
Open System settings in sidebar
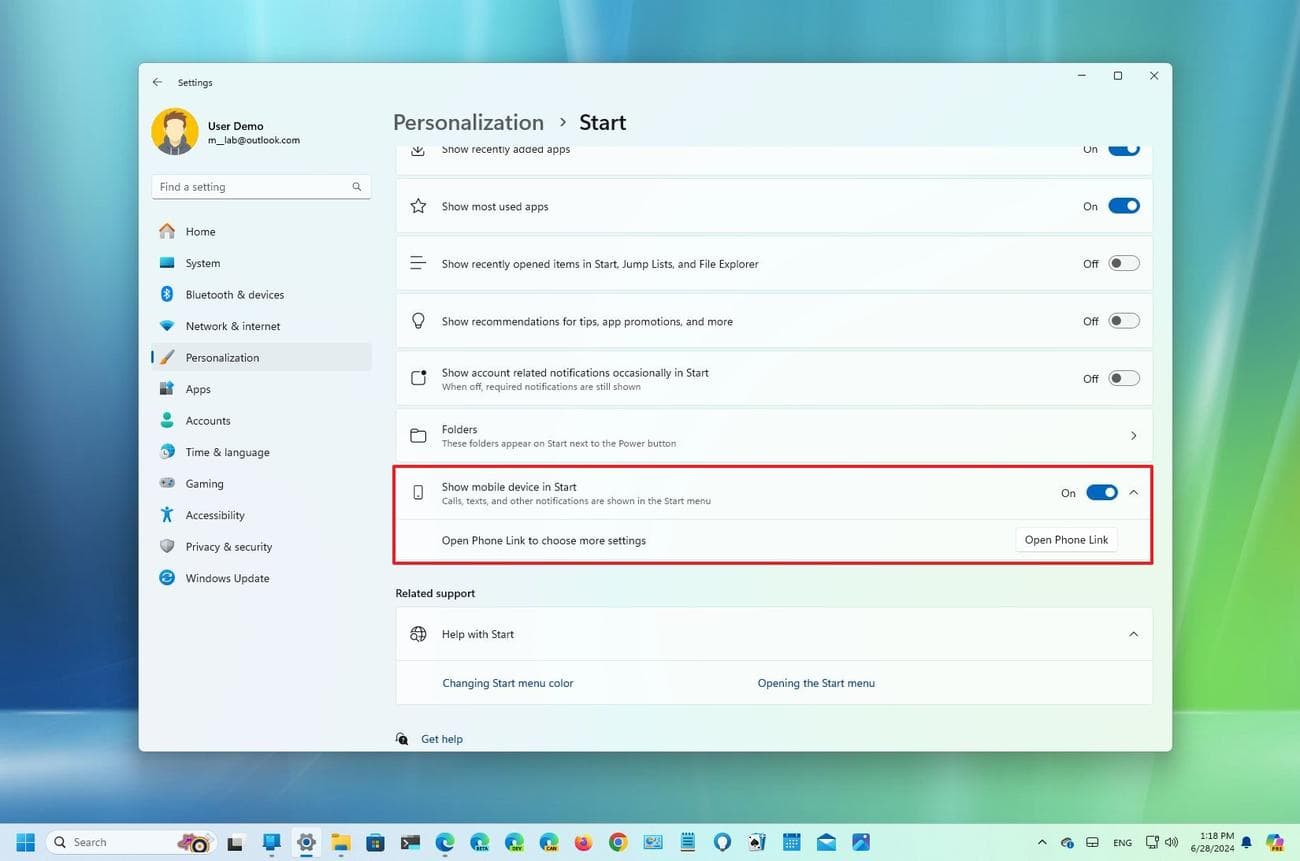(x=261, y=263)
